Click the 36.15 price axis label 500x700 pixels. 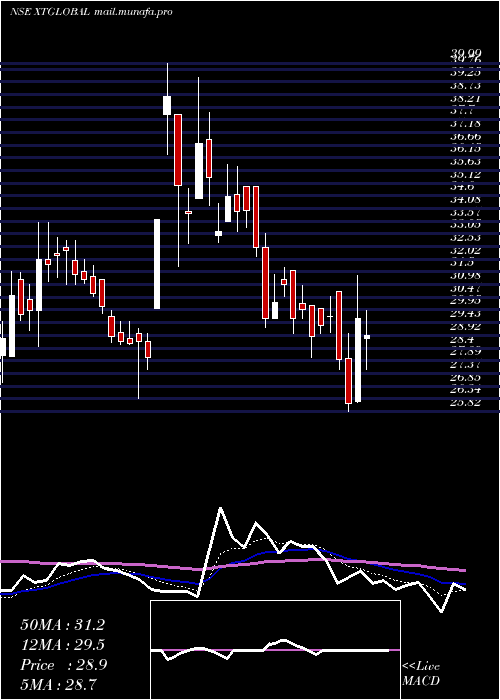[465, 149]
